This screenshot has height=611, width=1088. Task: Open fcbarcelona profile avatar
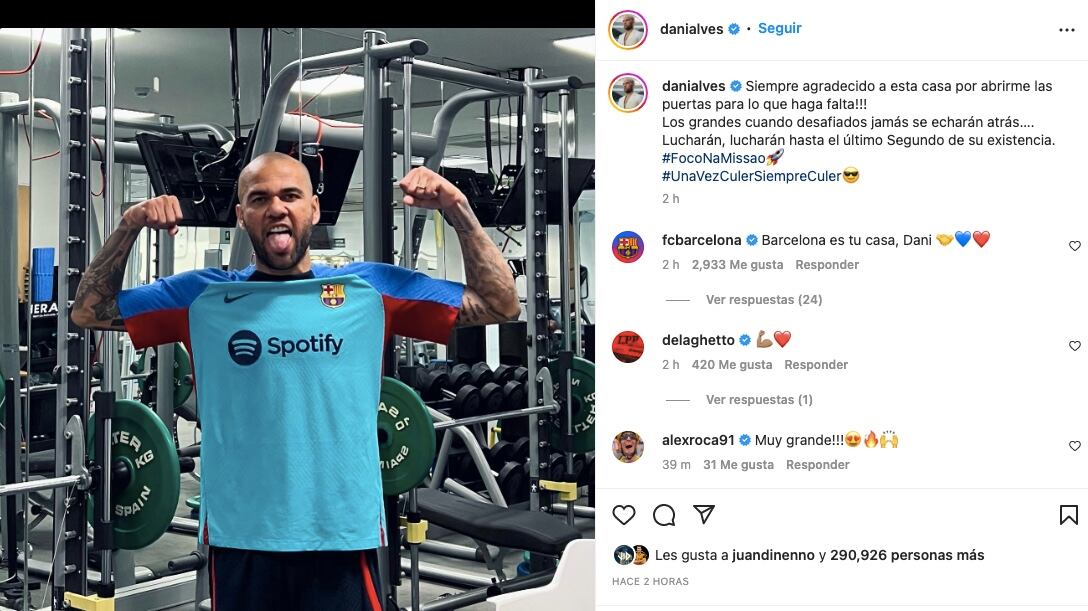(628, 247)
